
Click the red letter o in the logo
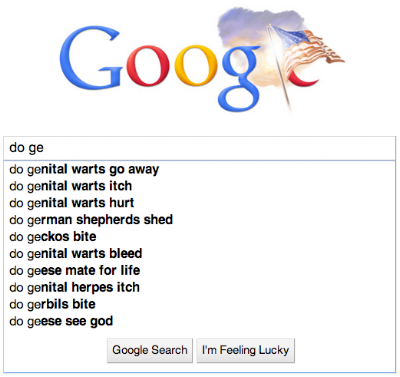click(x=148, y=66)
